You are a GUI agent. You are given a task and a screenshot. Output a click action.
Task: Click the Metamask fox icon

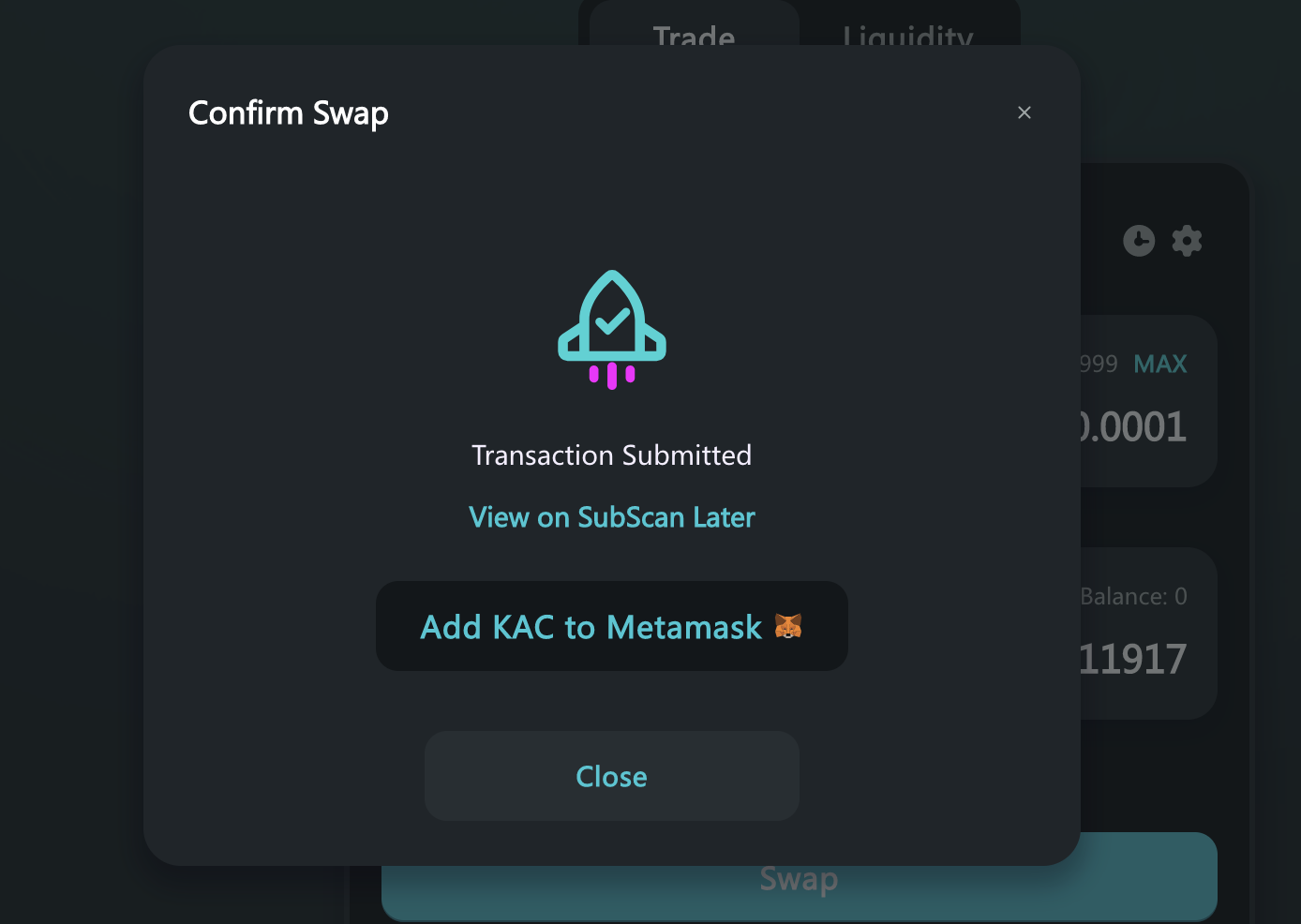point(788,626)
